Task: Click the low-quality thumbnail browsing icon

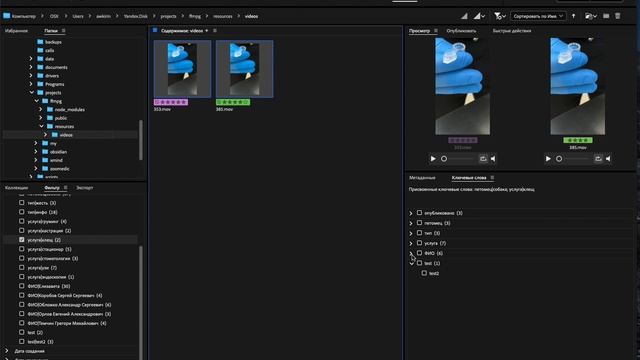Action: click(464, 16)
